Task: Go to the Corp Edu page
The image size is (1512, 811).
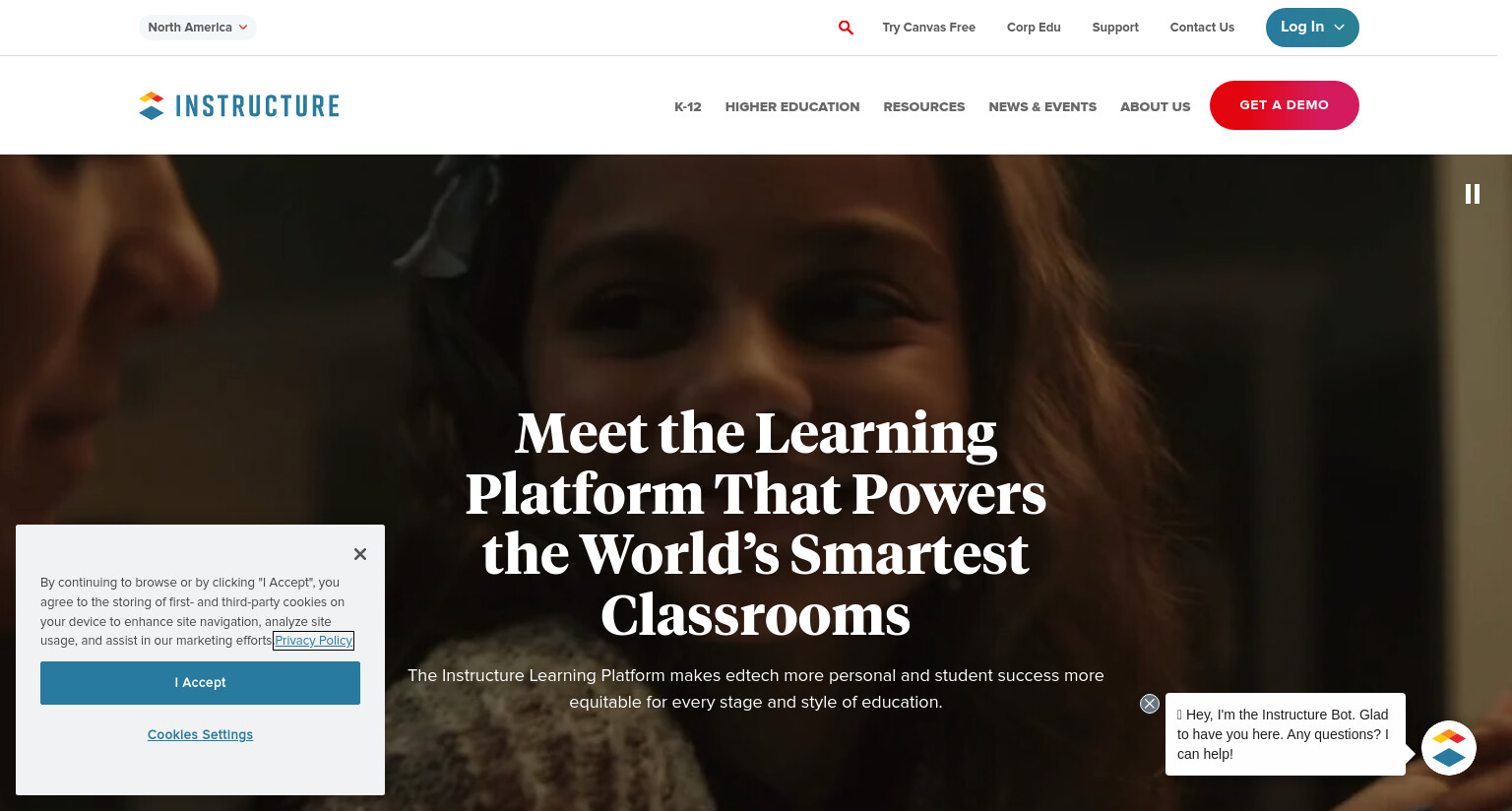Action: pyautogui.click(x=1034, y=28)
